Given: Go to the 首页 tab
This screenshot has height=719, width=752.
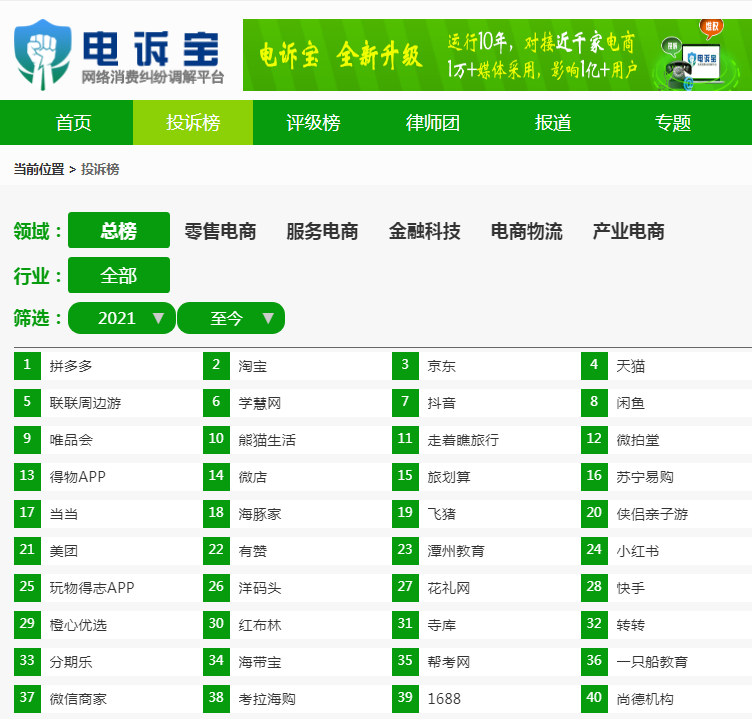Looking at the screenshot, I should (73, 123).
